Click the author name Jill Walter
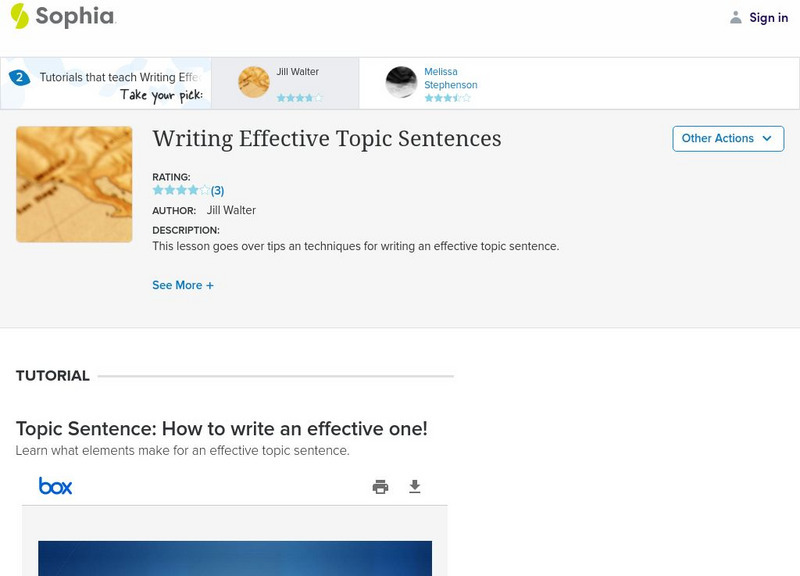The width and height of the screenshot is (800, 576). [231, 210]
